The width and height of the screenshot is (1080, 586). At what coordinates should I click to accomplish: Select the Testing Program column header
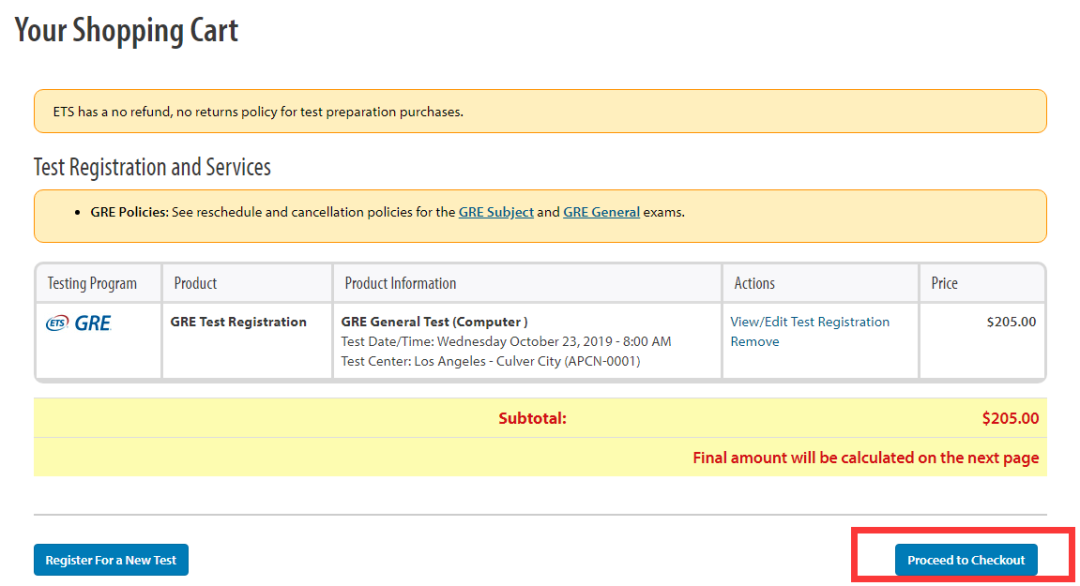pyautogui.click(x=92, y=283)
